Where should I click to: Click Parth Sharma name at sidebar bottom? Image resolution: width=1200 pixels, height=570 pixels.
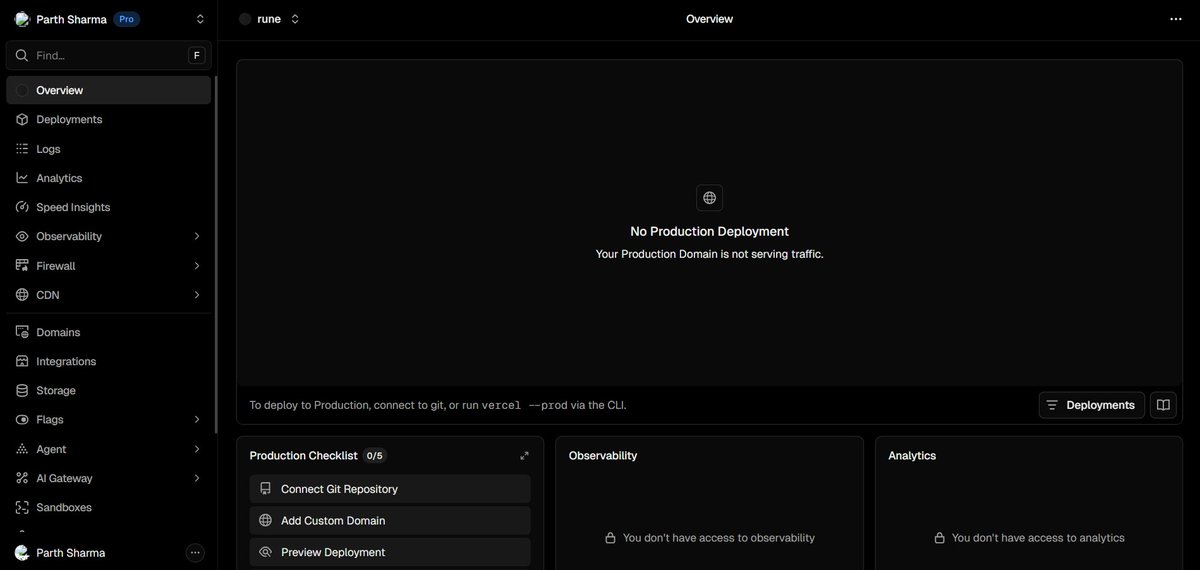(x=71, y=553)
